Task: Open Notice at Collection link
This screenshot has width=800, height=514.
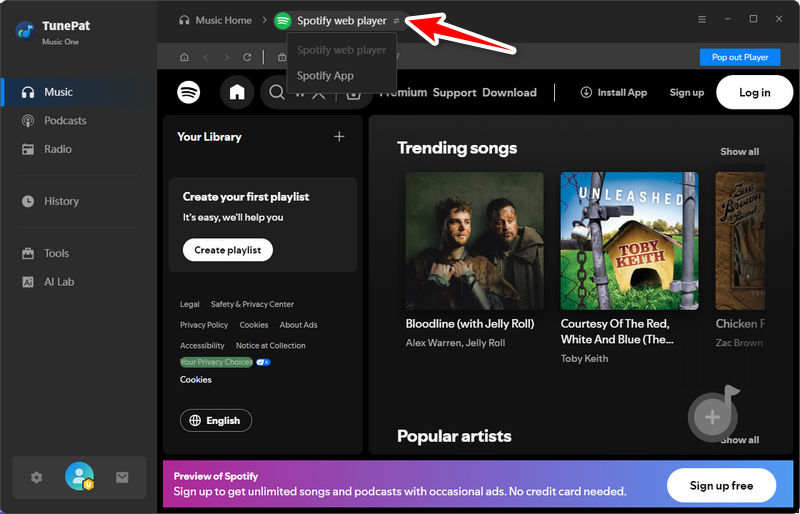Action: point(270,346)
